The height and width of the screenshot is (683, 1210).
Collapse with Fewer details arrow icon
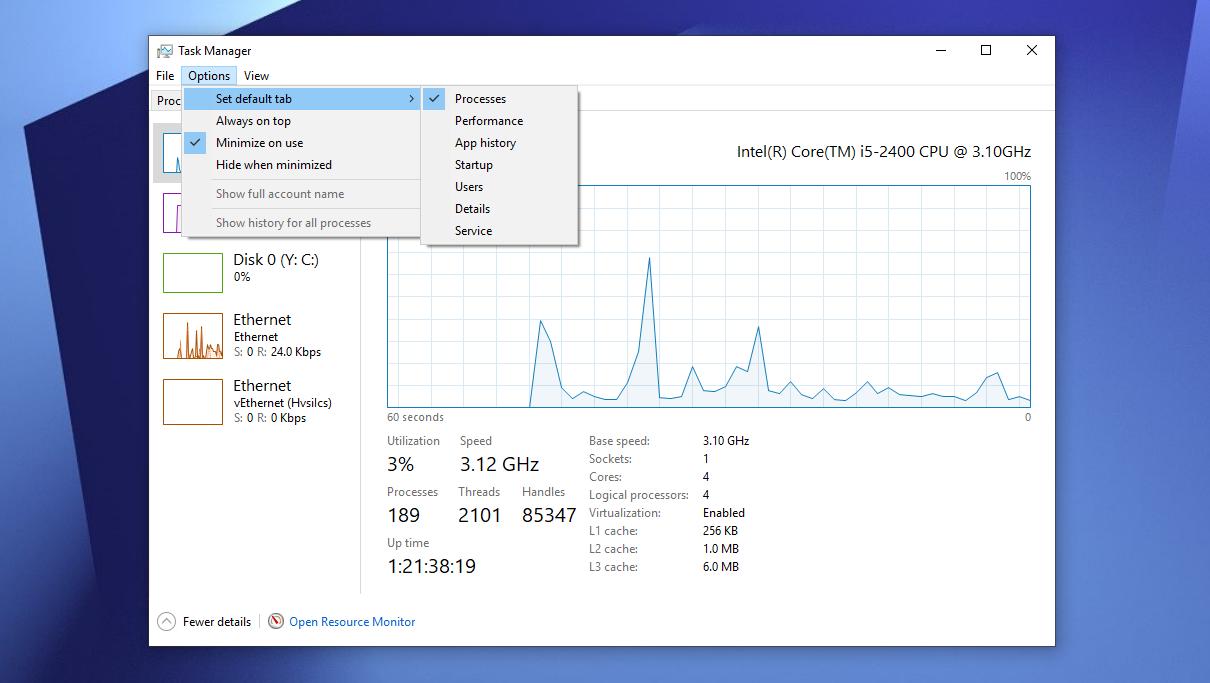[x=166, y=622]
